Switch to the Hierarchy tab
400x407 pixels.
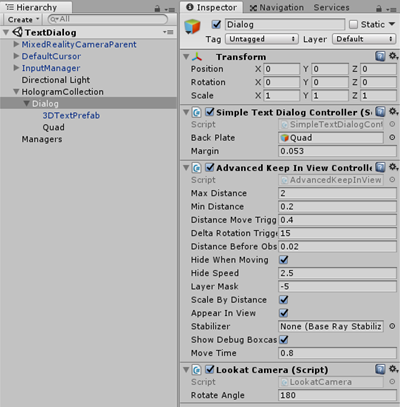(x=36, y=7)
